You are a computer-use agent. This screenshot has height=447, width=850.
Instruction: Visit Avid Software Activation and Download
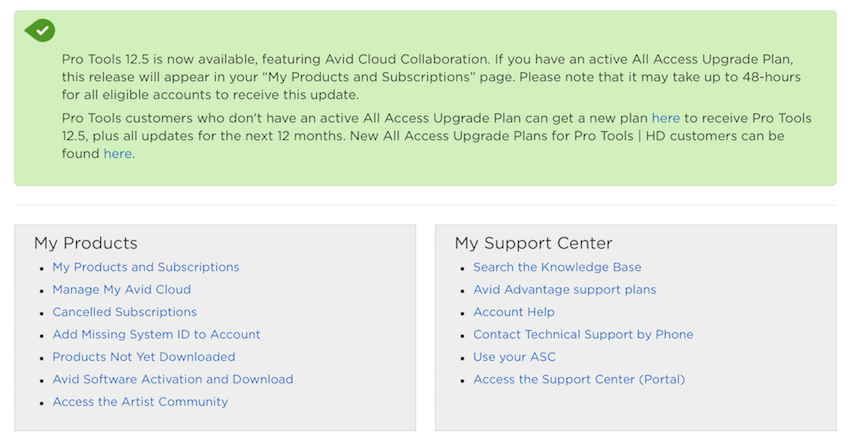[173, 379]
